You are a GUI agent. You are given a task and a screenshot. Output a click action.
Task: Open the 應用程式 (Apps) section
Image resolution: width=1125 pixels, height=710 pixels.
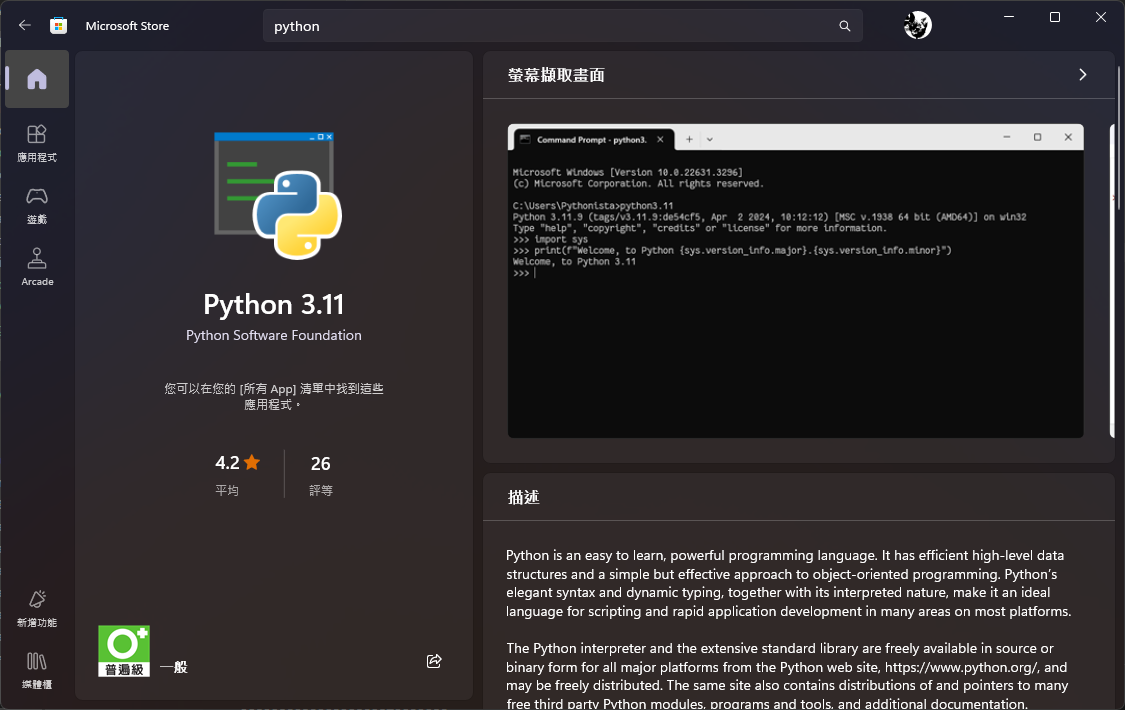(x=37, y=142)
